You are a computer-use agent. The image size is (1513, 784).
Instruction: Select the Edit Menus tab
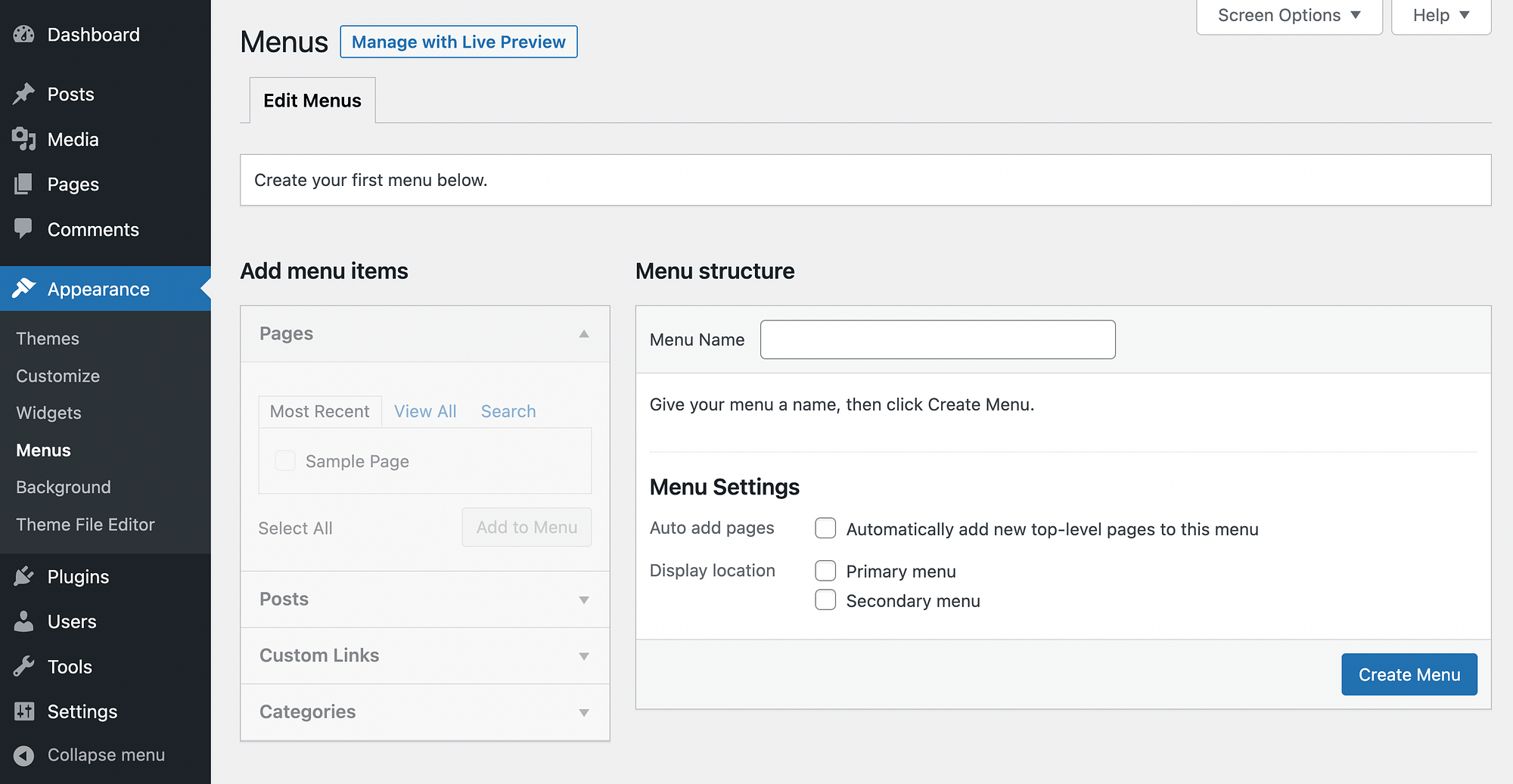click(312, 101)
